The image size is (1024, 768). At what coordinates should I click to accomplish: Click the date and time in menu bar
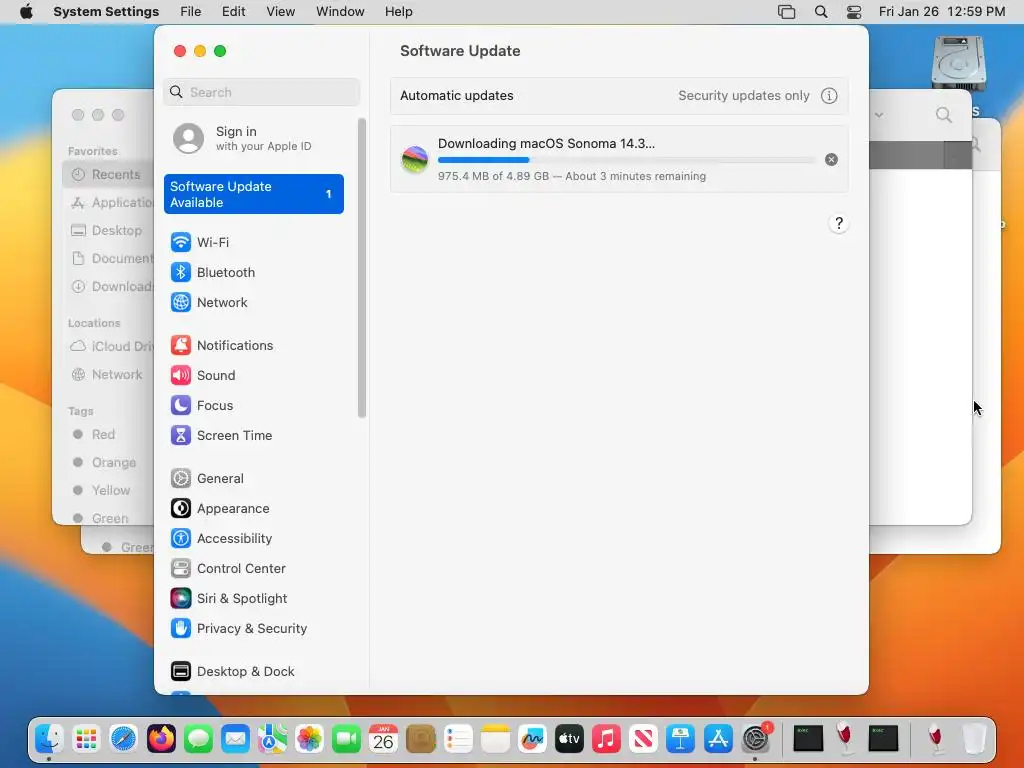[x=942, y=12]
